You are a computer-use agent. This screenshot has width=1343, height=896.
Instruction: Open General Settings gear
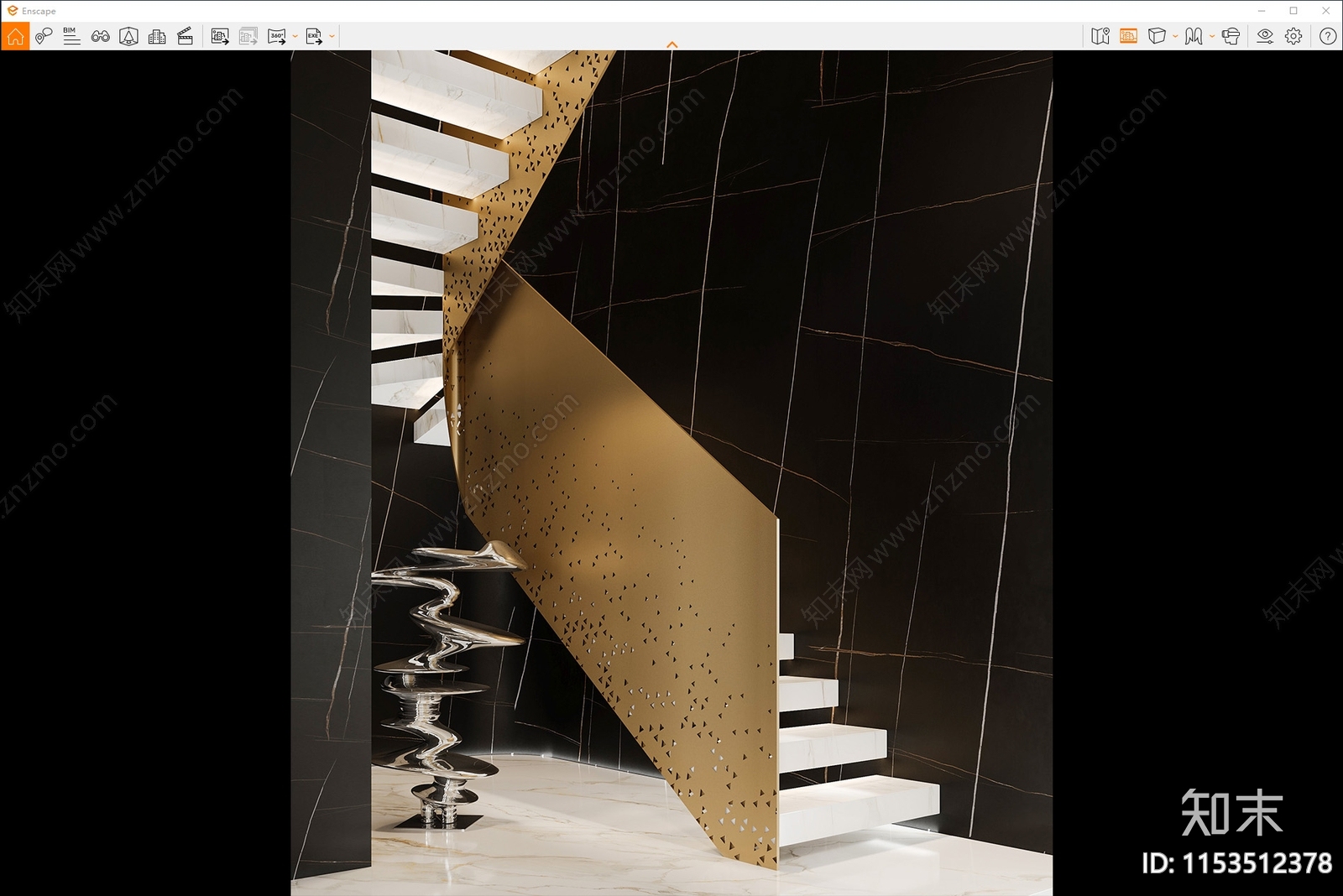[x=1293, y=36]
